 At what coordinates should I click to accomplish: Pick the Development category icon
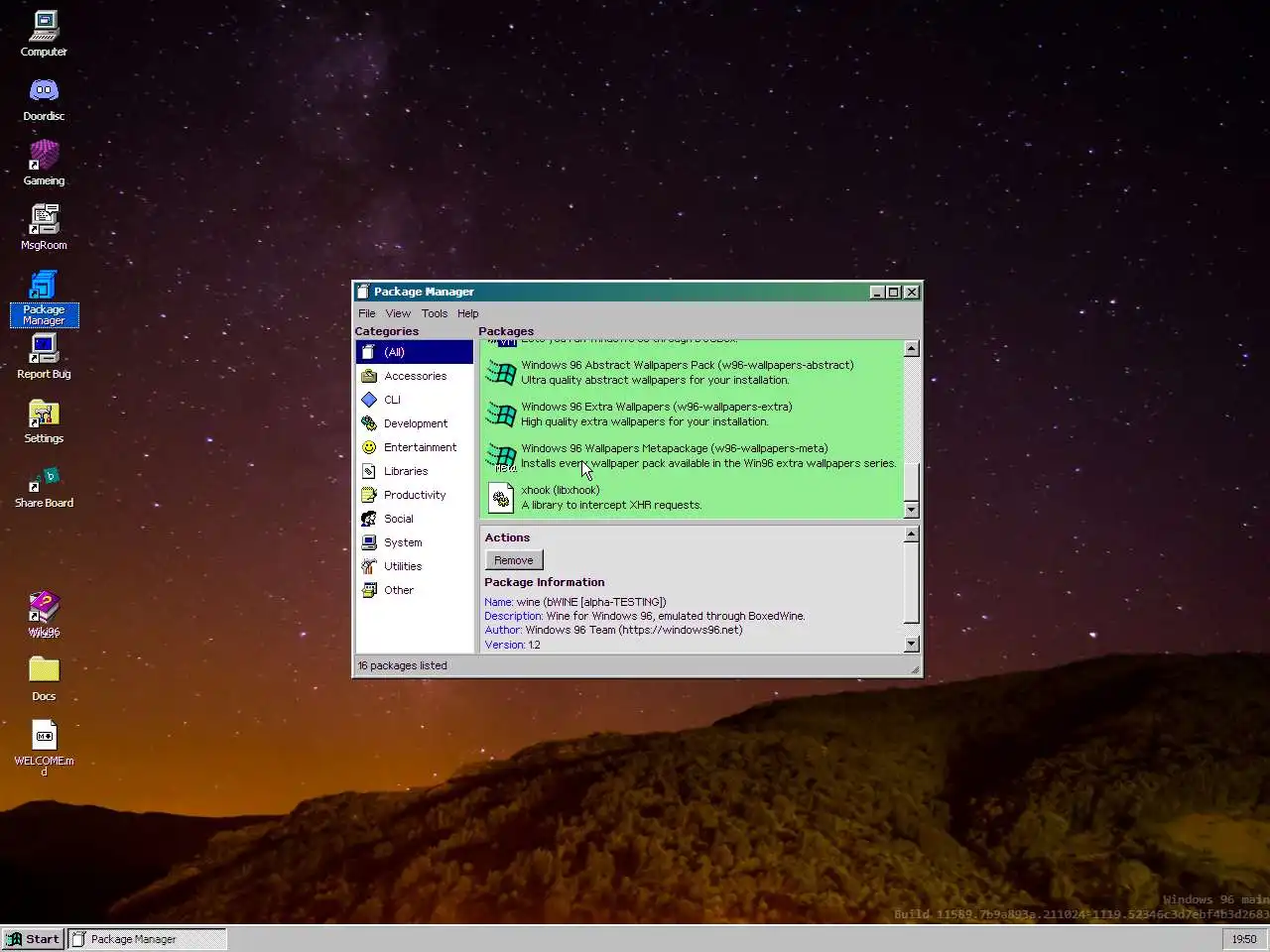pyautogui.click(x=369, y=423)
